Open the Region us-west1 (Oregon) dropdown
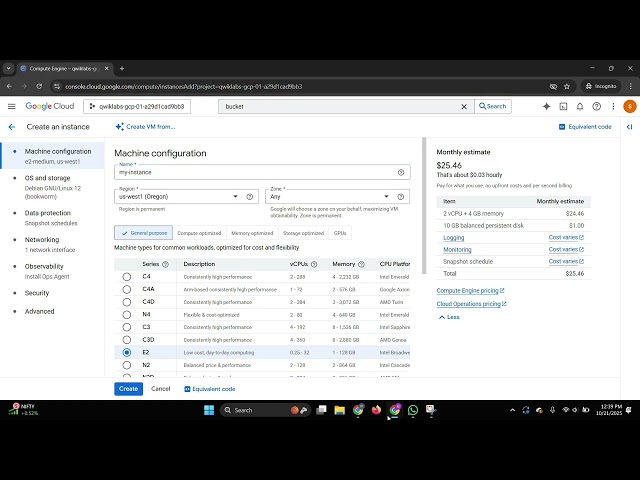The width and height of the screenshot is (640, 480). click(x=186, y=197)
